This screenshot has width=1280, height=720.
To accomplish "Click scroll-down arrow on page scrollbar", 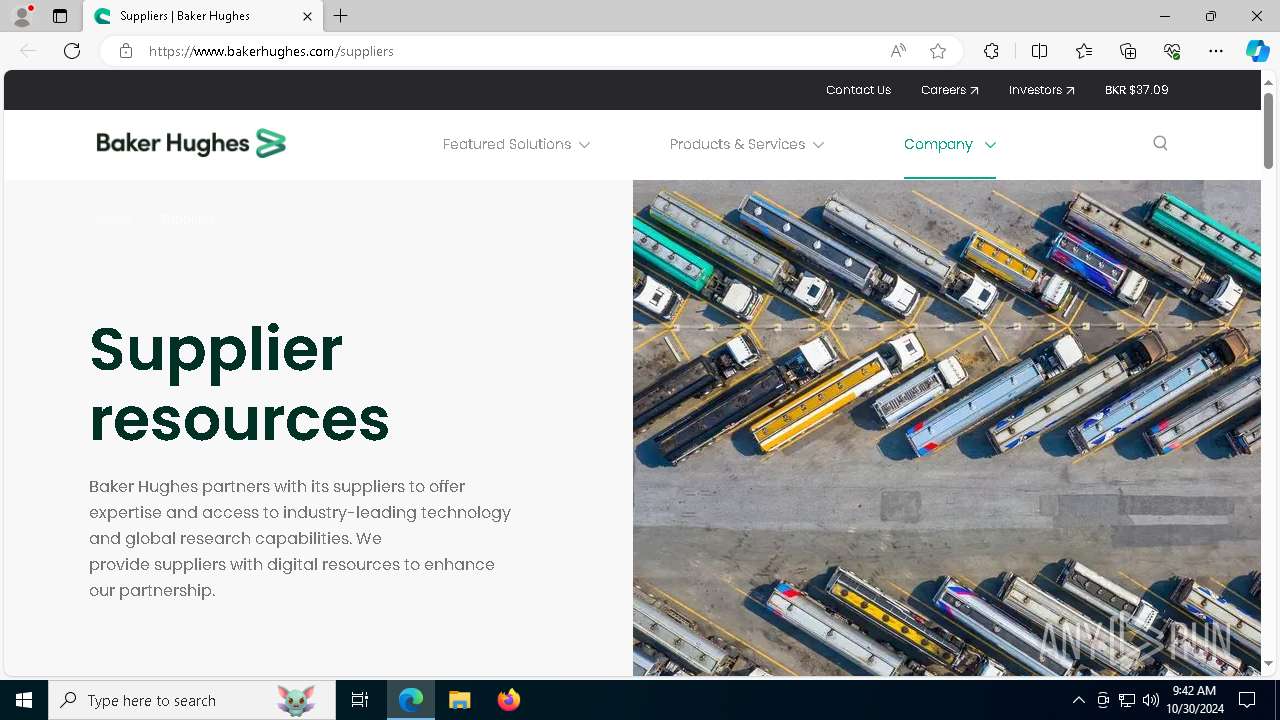I will click(x=1268, y=663).
